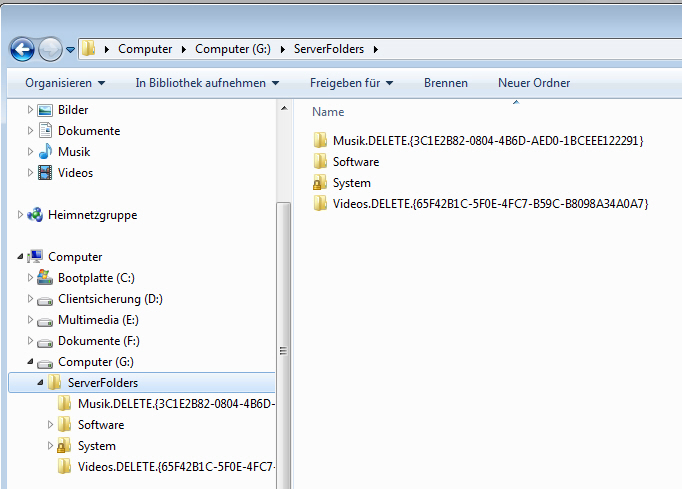Open the Freigeben für menu

point(351,83)
